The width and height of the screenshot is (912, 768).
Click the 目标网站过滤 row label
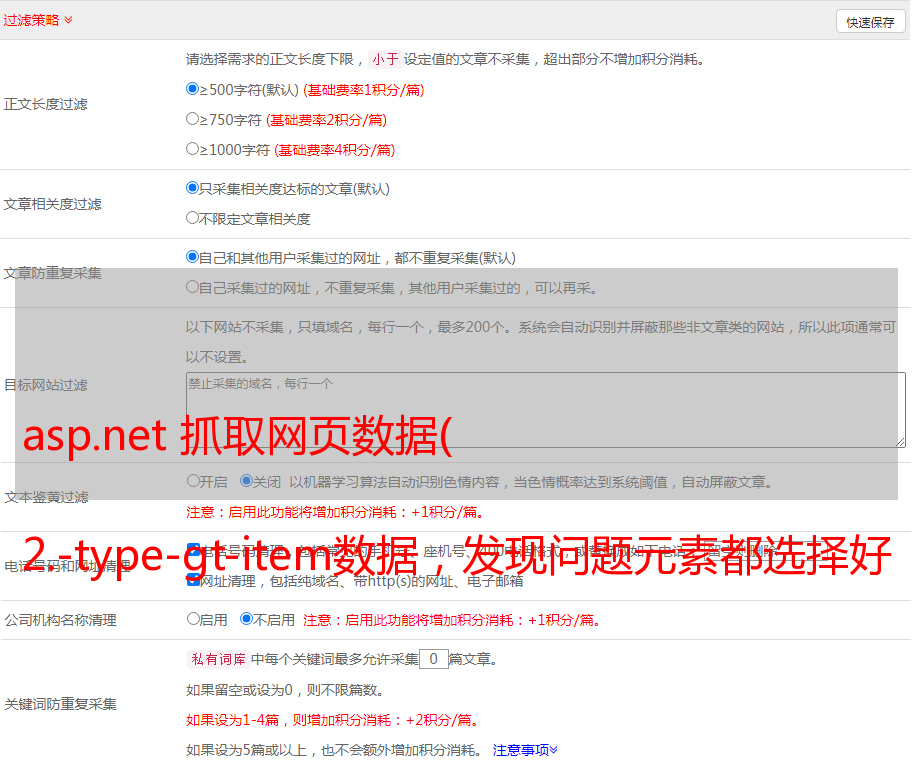pyautogui.click(x=45, y=385)
